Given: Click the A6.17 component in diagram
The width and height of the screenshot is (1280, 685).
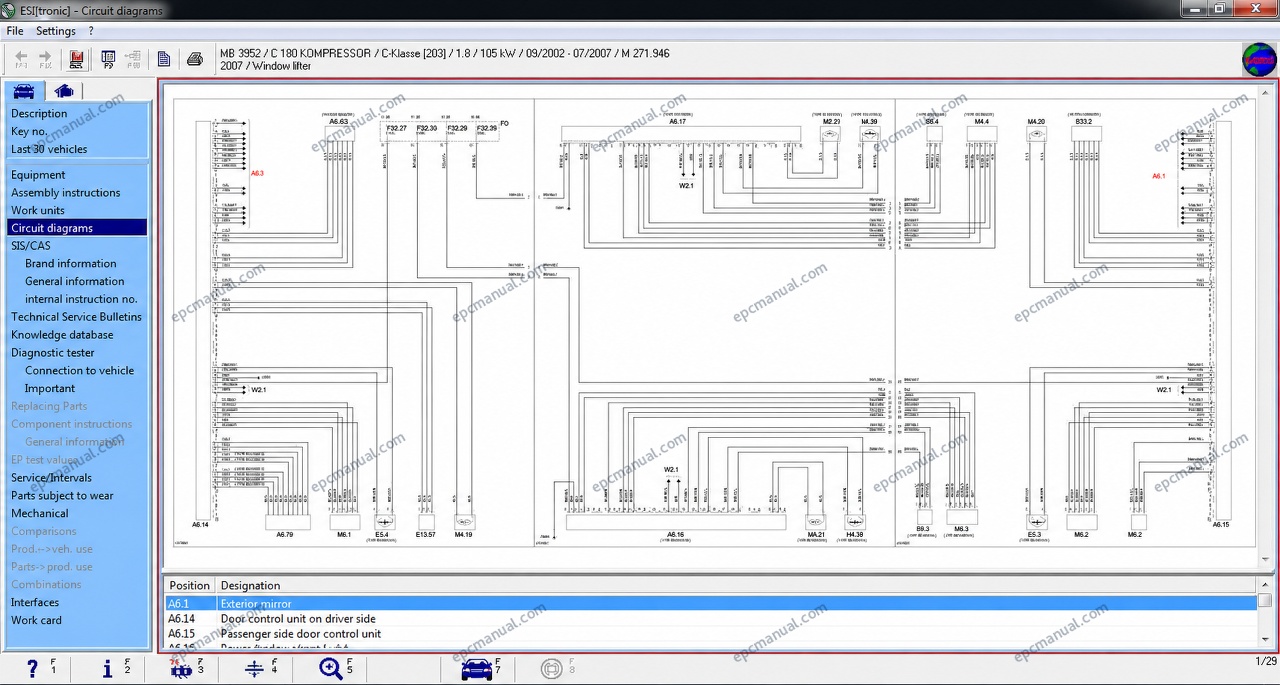Looking at the screenshot, I should click(x=680, y=132).
